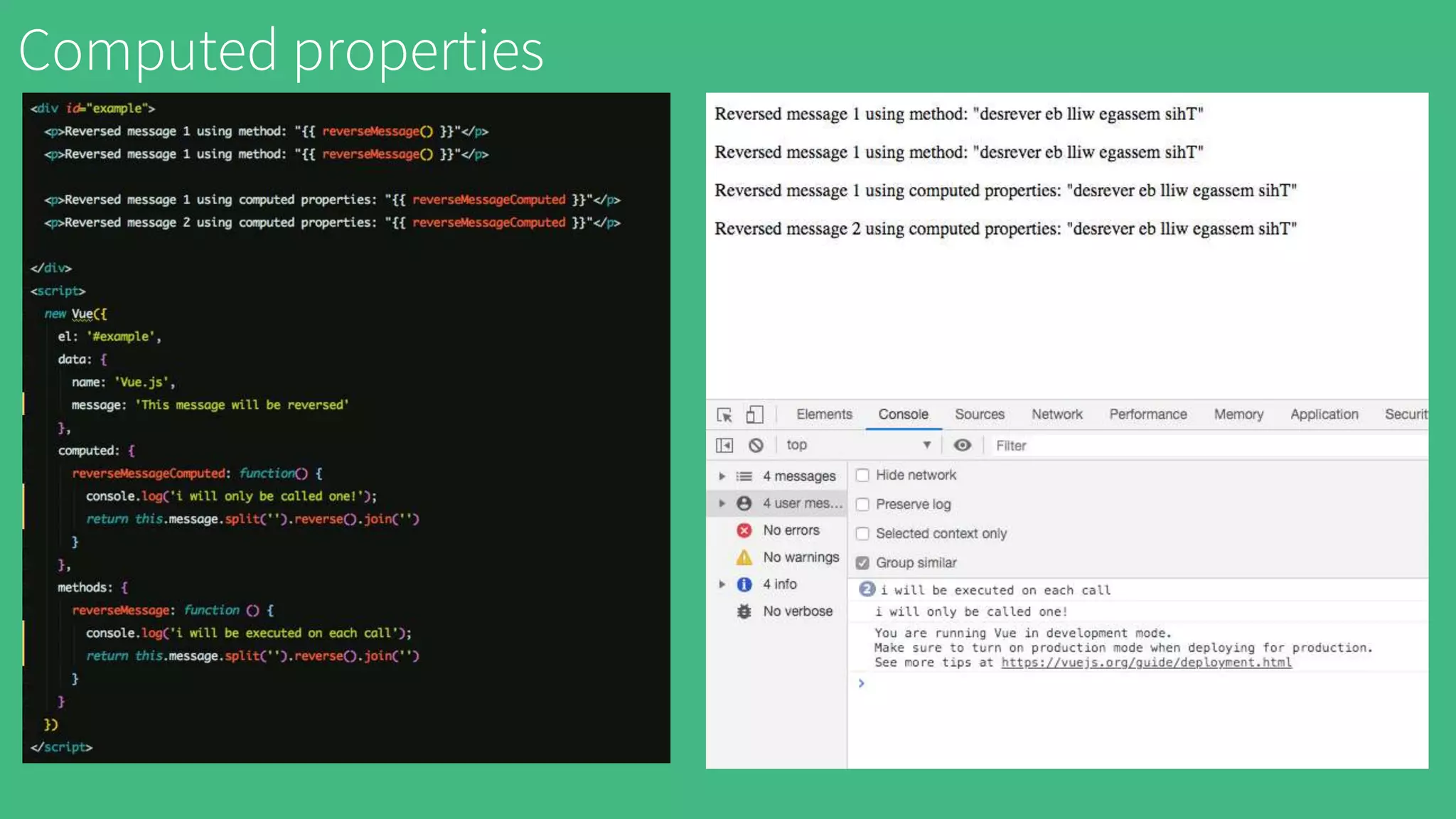This screenshot has width=1456, height=819.
Task: Open the vuejs.org deployment guide link
Action: coord(1146,663)
